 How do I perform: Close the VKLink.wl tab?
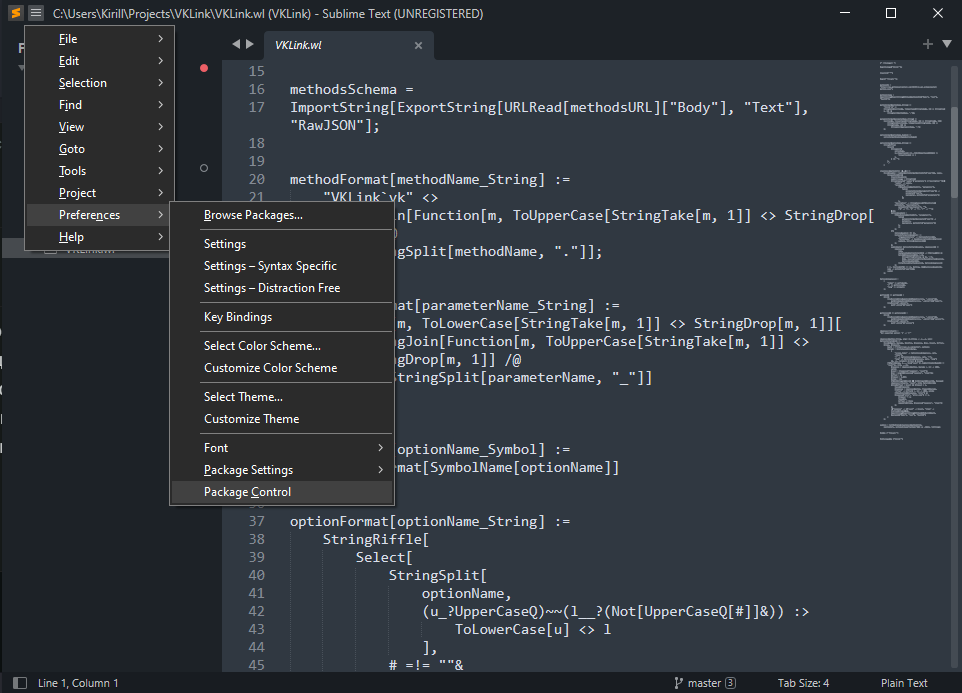tap(418, 45)
